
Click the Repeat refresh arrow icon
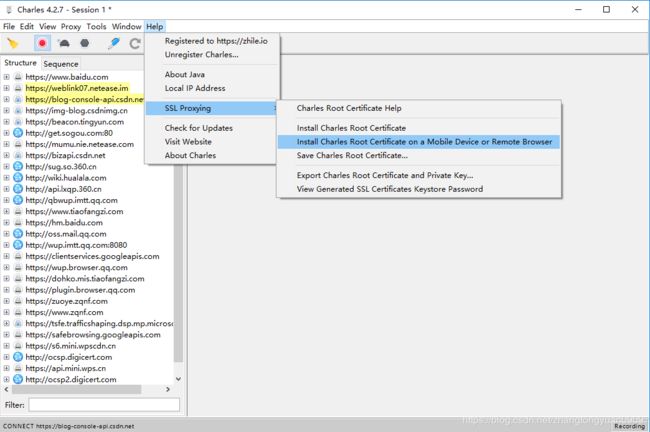(x=135, y=43)
